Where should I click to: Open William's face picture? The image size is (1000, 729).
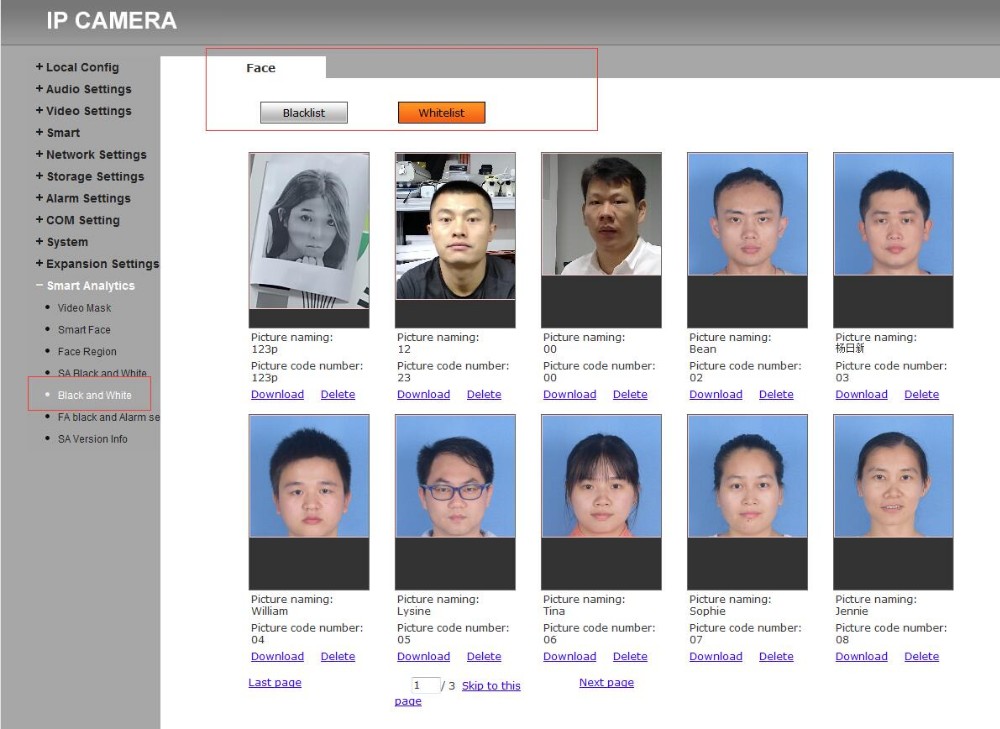coord(309,502)
